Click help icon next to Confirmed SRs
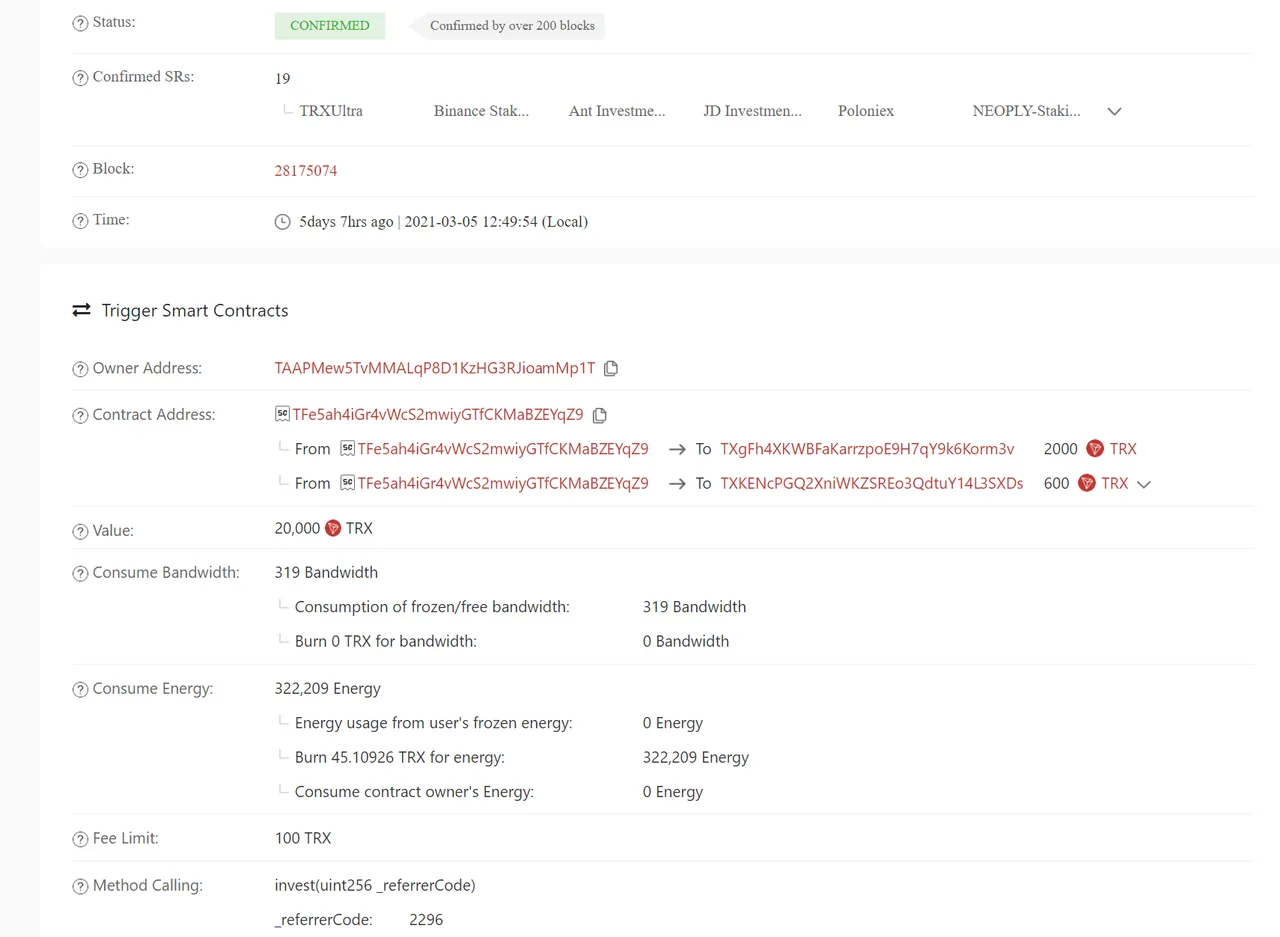 (80, 79)
